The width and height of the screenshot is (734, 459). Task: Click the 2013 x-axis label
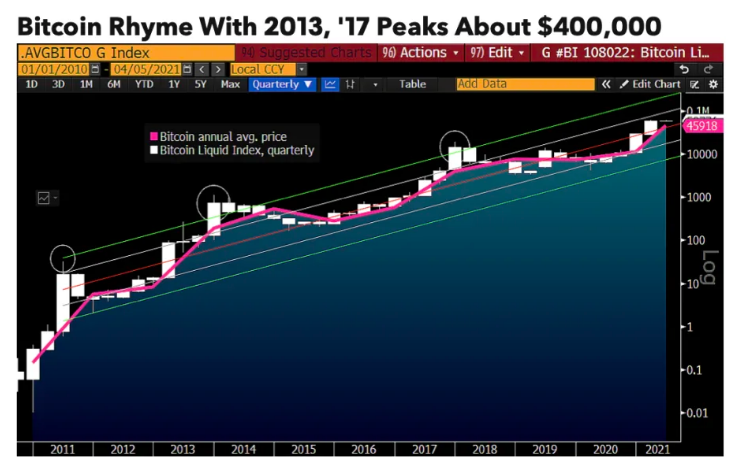point(183,450)
